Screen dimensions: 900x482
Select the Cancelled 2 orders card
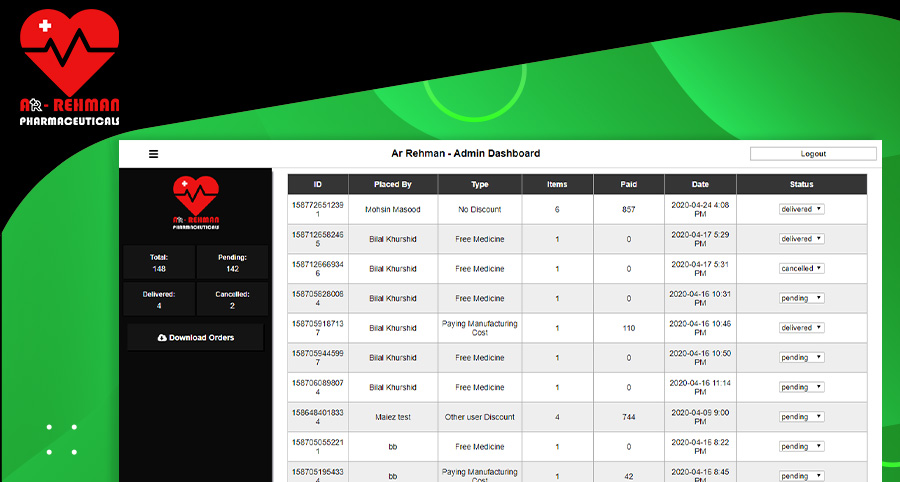[231, 300]
